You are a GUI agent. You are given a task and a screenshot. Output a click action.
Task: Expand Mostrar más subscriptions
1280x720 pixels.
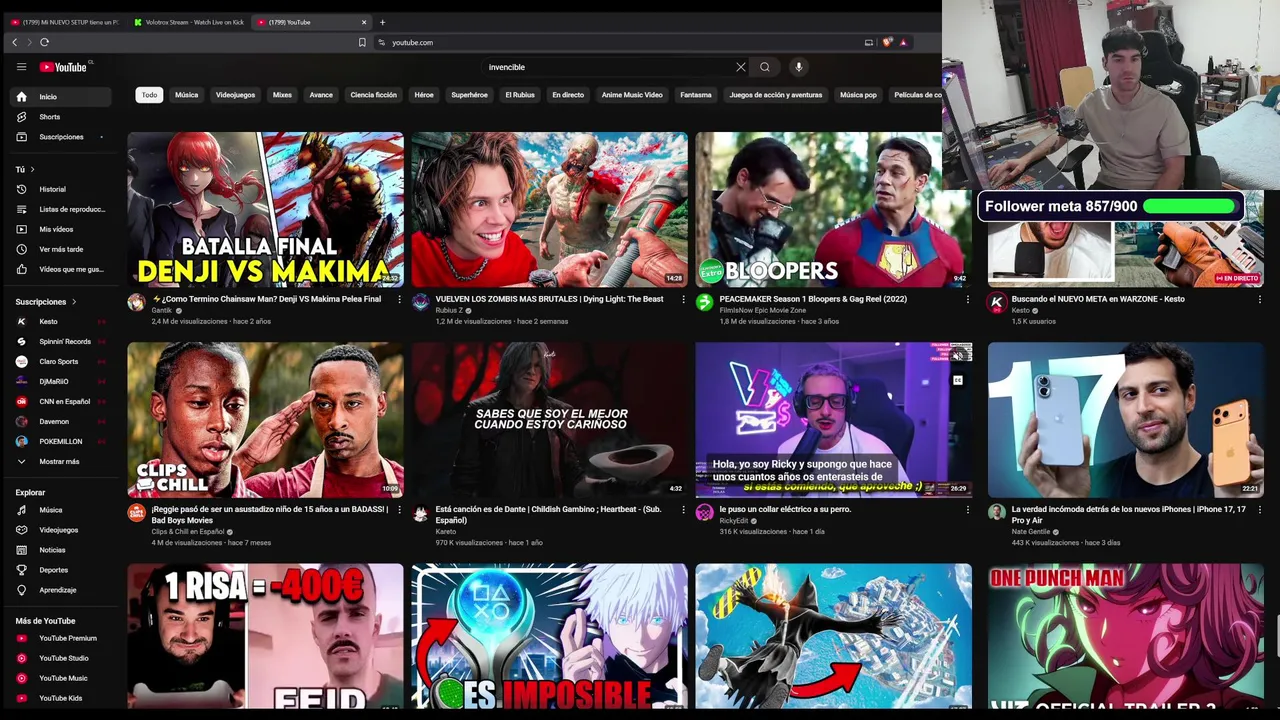[60, 461]
